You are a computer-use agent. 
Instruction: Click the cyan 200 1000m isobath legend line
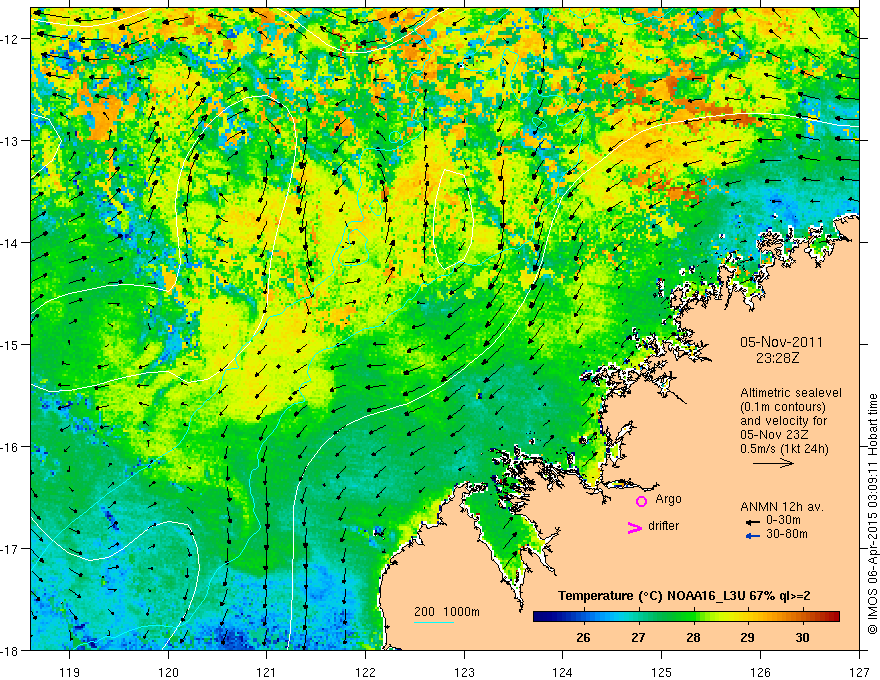tap(434, 622)
